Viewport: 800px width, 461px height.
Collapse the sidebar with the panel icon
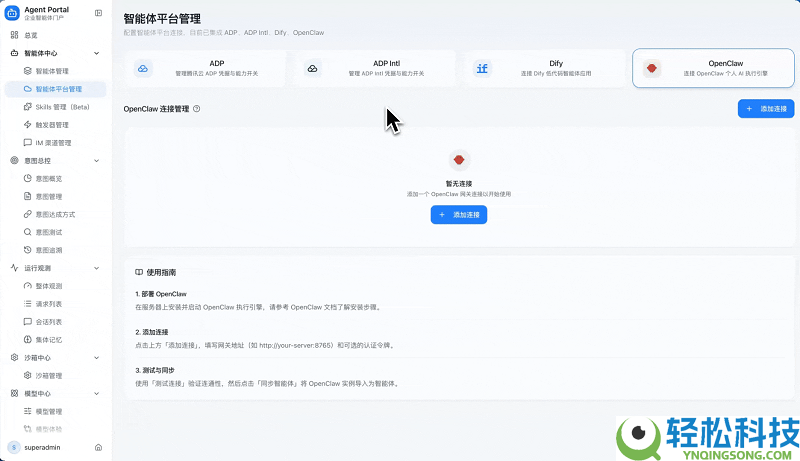(x=98, y=13)
